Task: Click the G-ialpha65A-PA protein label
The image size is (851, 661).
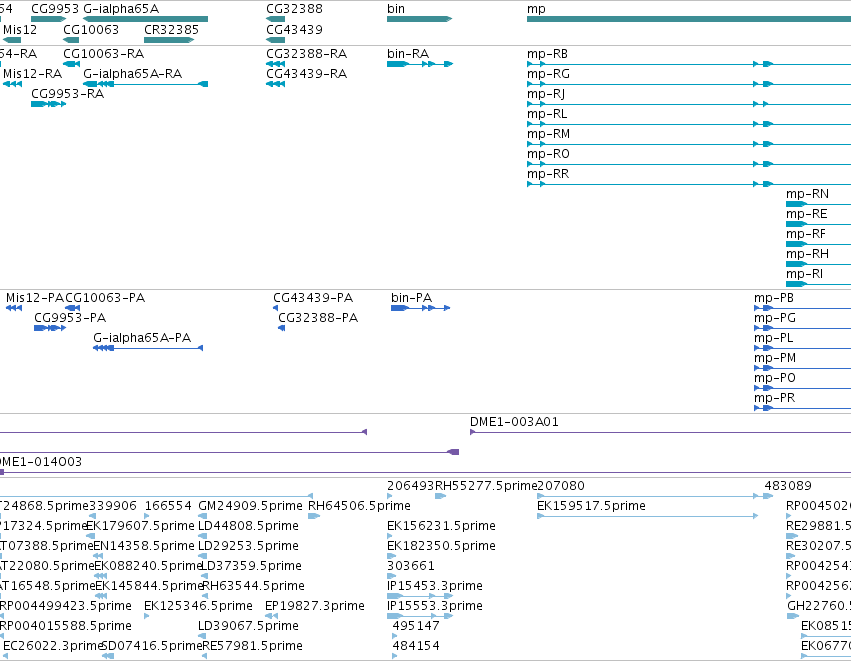Action: point(142,338)
